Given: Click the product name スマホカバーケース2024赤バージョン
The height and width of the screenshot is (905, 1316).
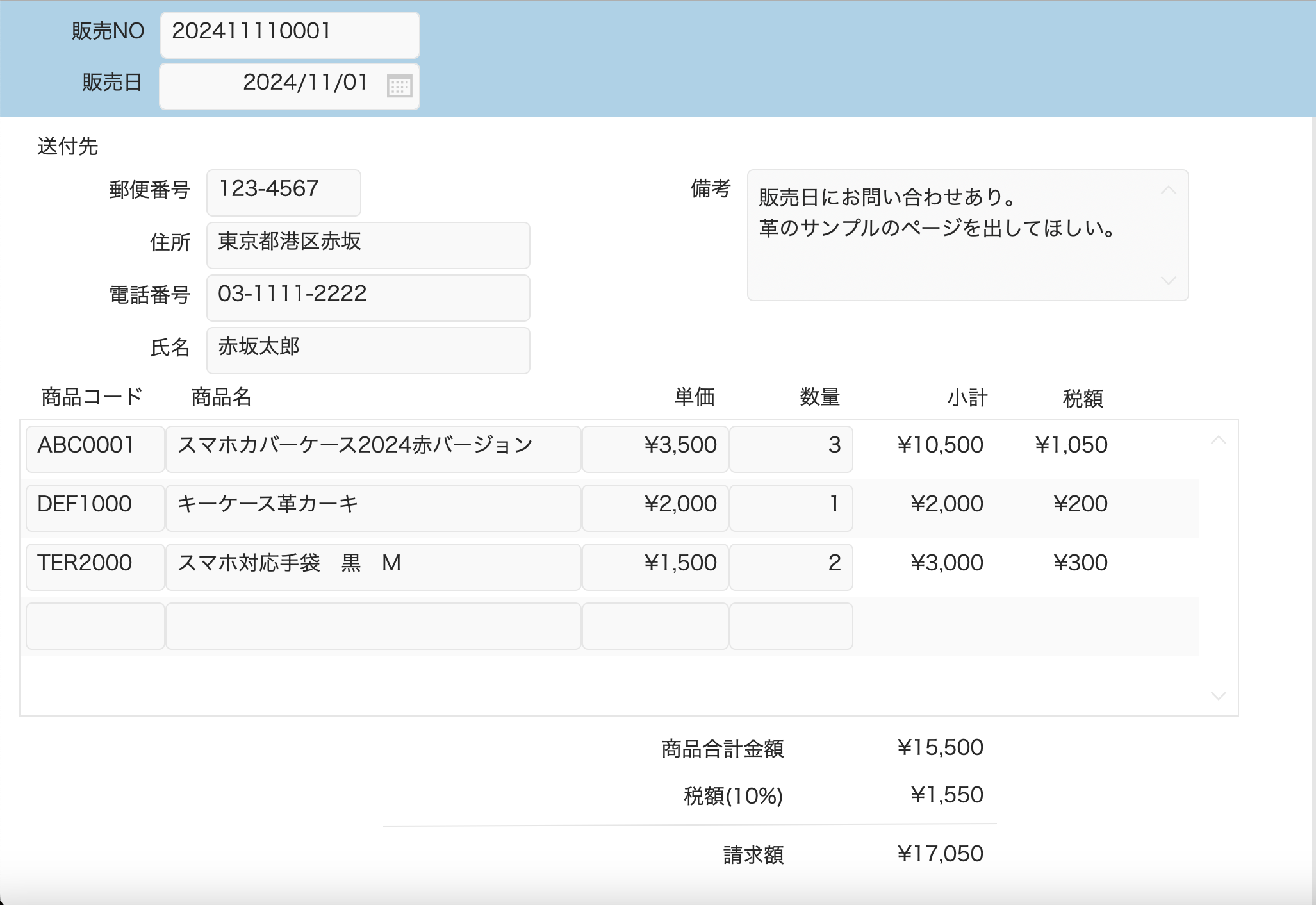Looking at the screenshot, I should coord(373,448).
